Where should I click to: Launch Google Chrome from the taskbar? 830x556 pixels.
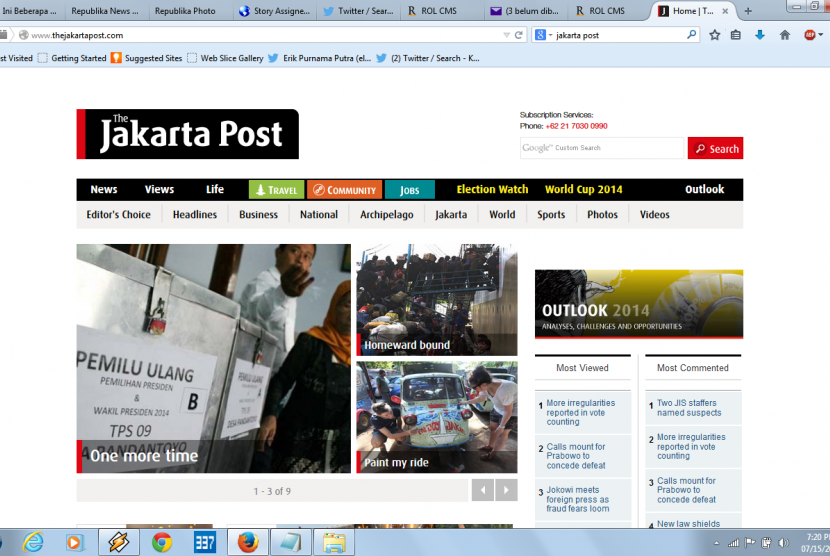click(x=162, y=542)
